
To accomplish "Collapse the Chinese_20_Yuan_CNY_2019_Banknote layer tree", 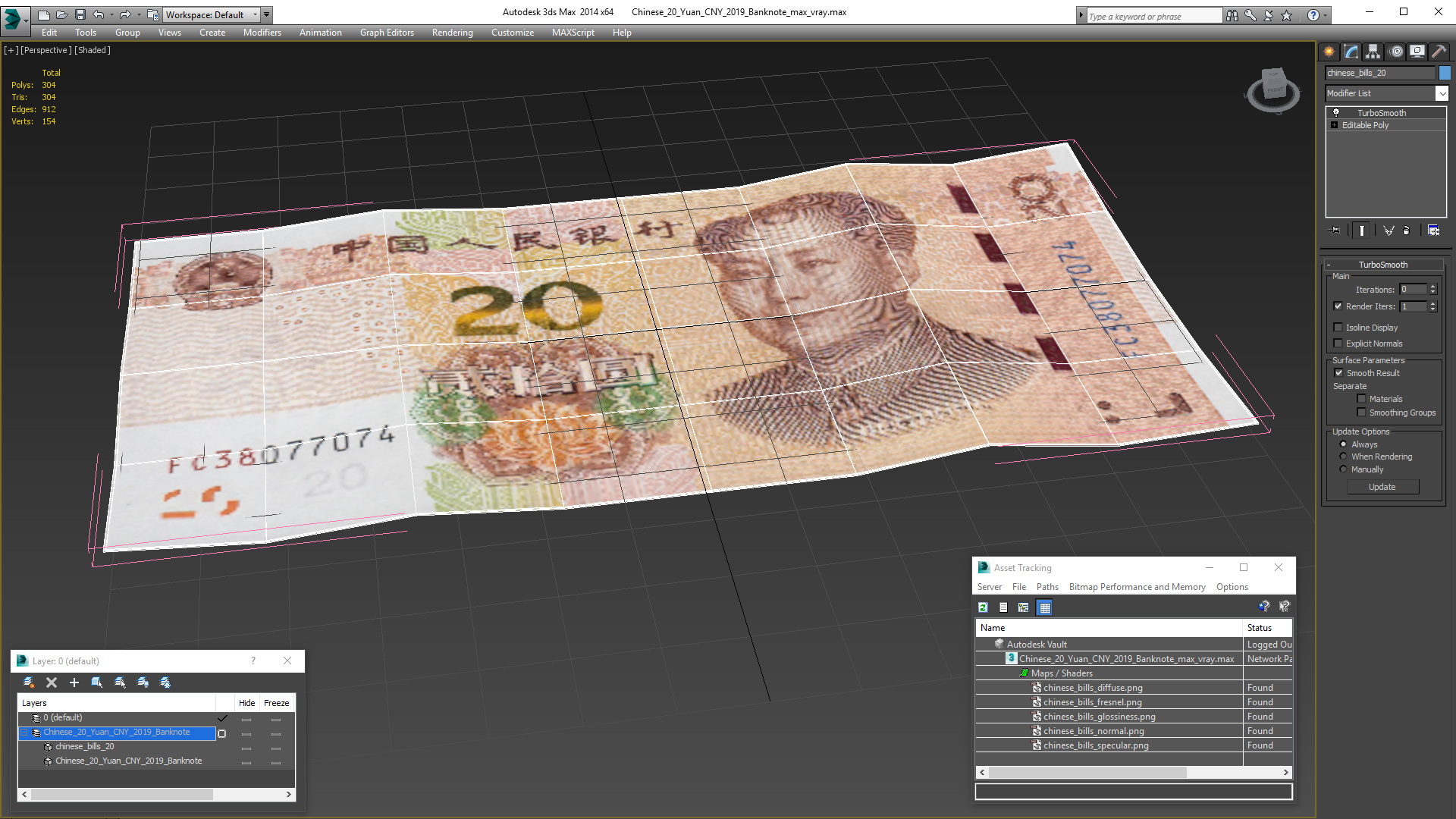I will pyautogui.click(x=24, y=733).
